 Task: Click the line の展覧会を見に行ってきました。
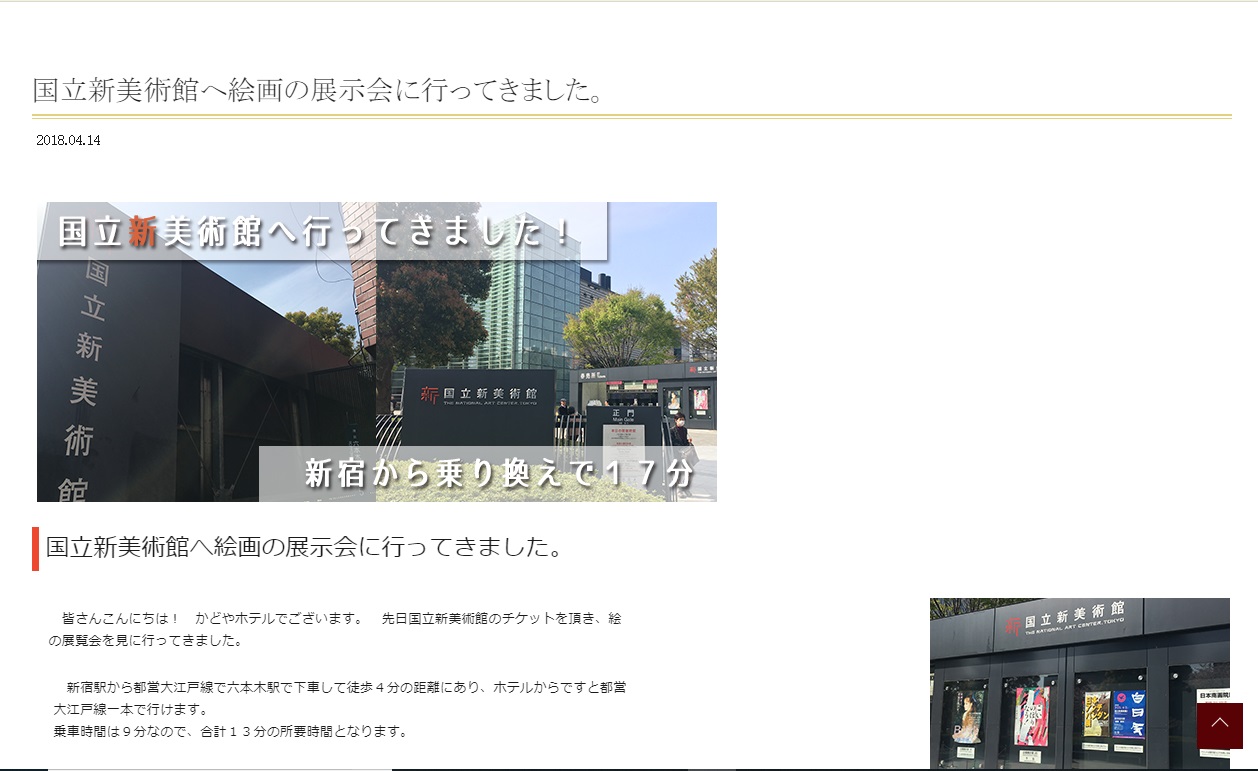click(x=145, y=641)
